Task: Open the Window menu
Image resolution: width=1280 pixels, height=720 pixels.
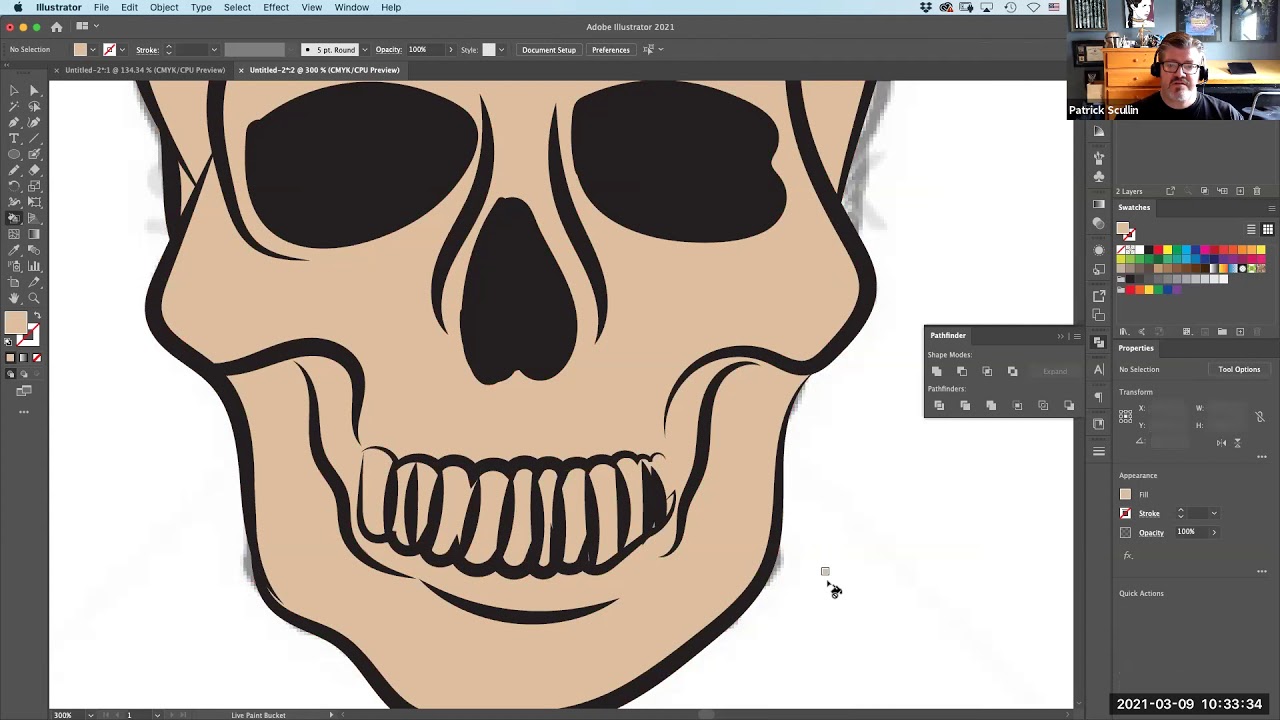Action: (352, 7)
